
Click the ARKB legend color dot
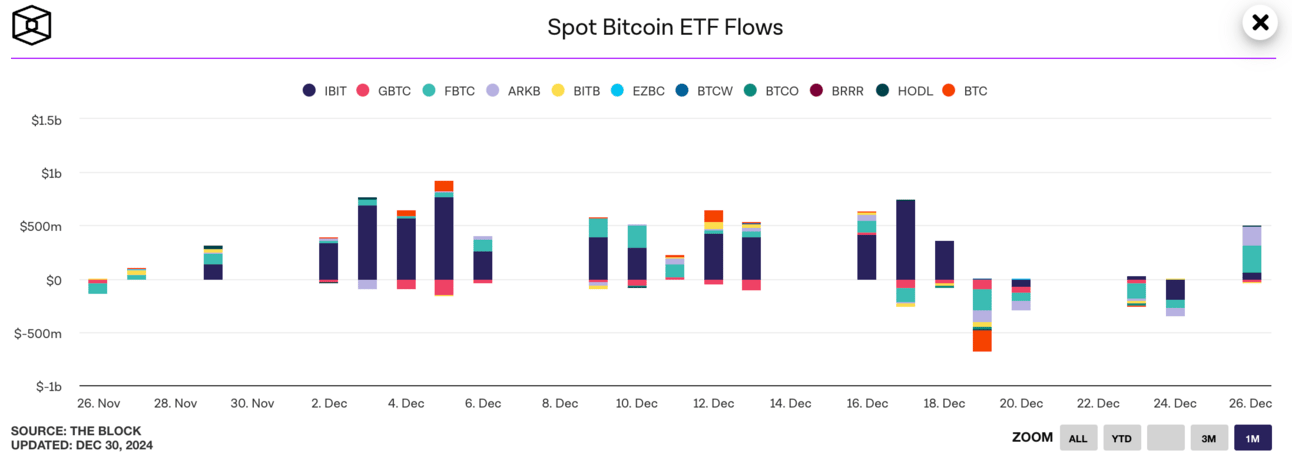(x=493, y=91)
